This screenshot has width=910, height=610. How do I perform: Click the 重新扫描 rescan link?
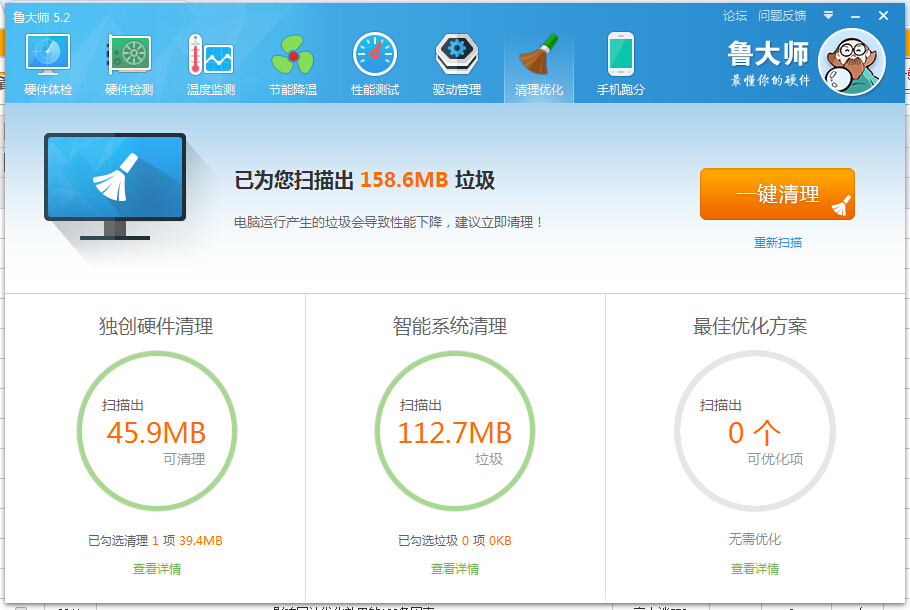(x=778, y=243)
